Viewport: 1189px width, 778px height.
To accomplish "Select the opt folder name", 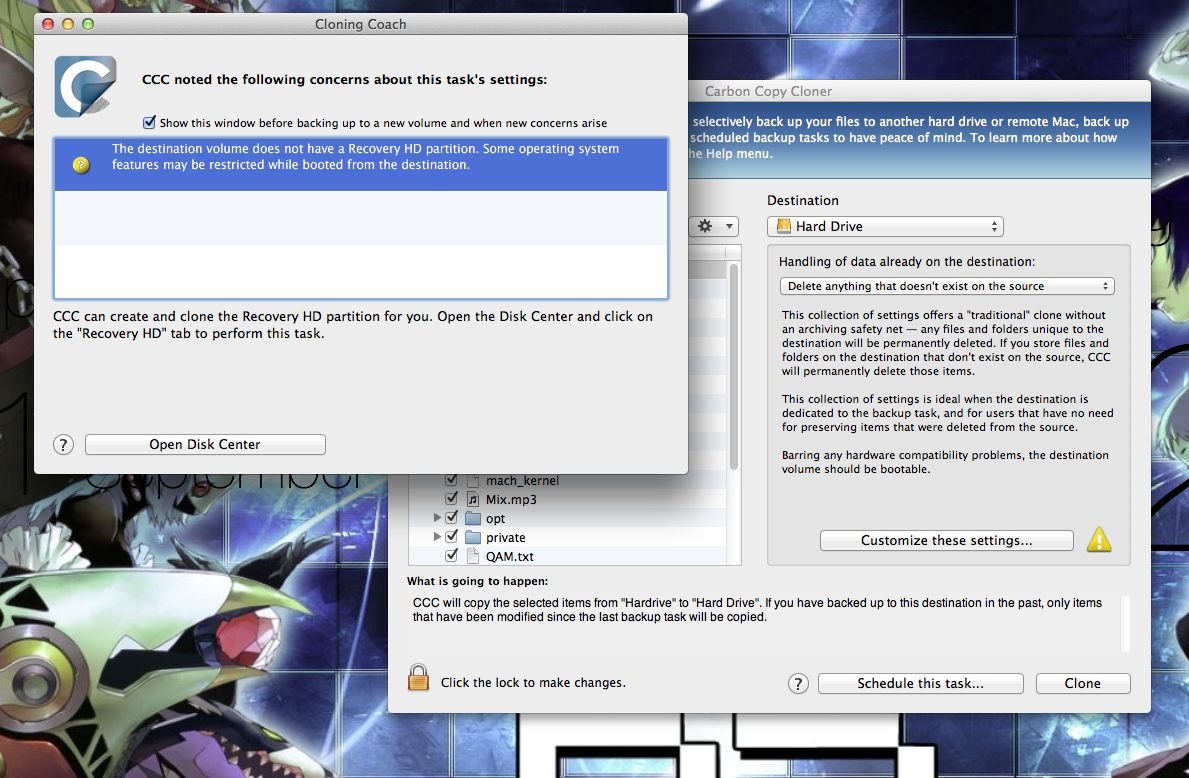I will 495,519.
